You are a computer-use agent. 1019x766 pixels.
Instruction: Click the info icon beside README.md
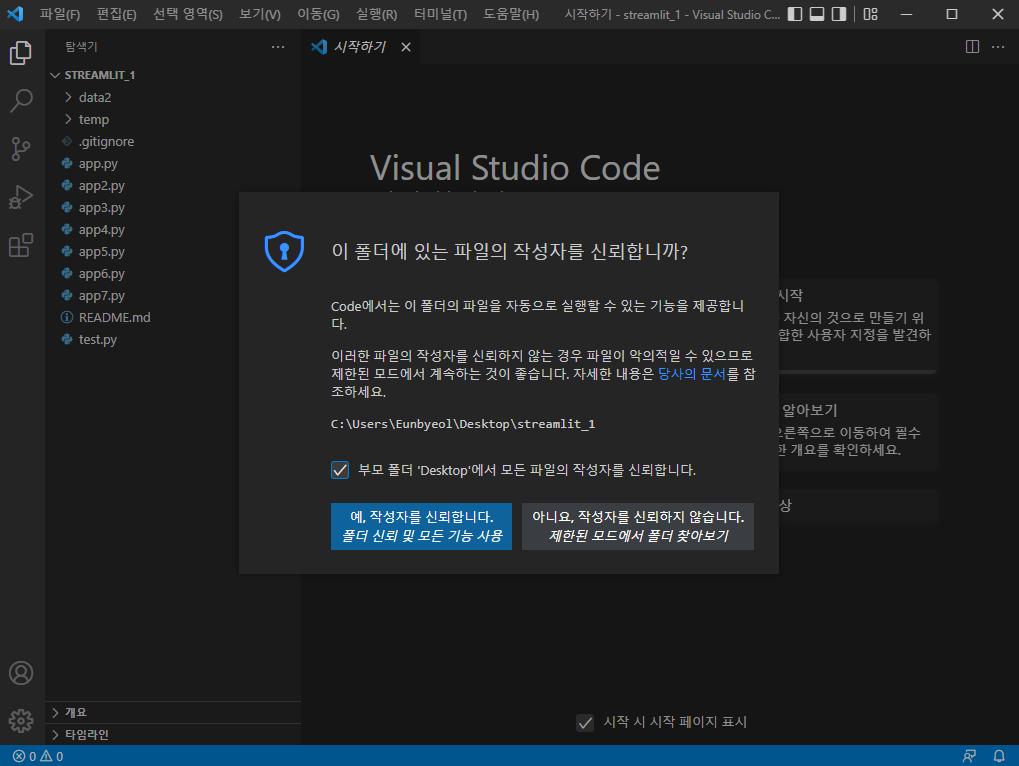(x=66, y=317)
